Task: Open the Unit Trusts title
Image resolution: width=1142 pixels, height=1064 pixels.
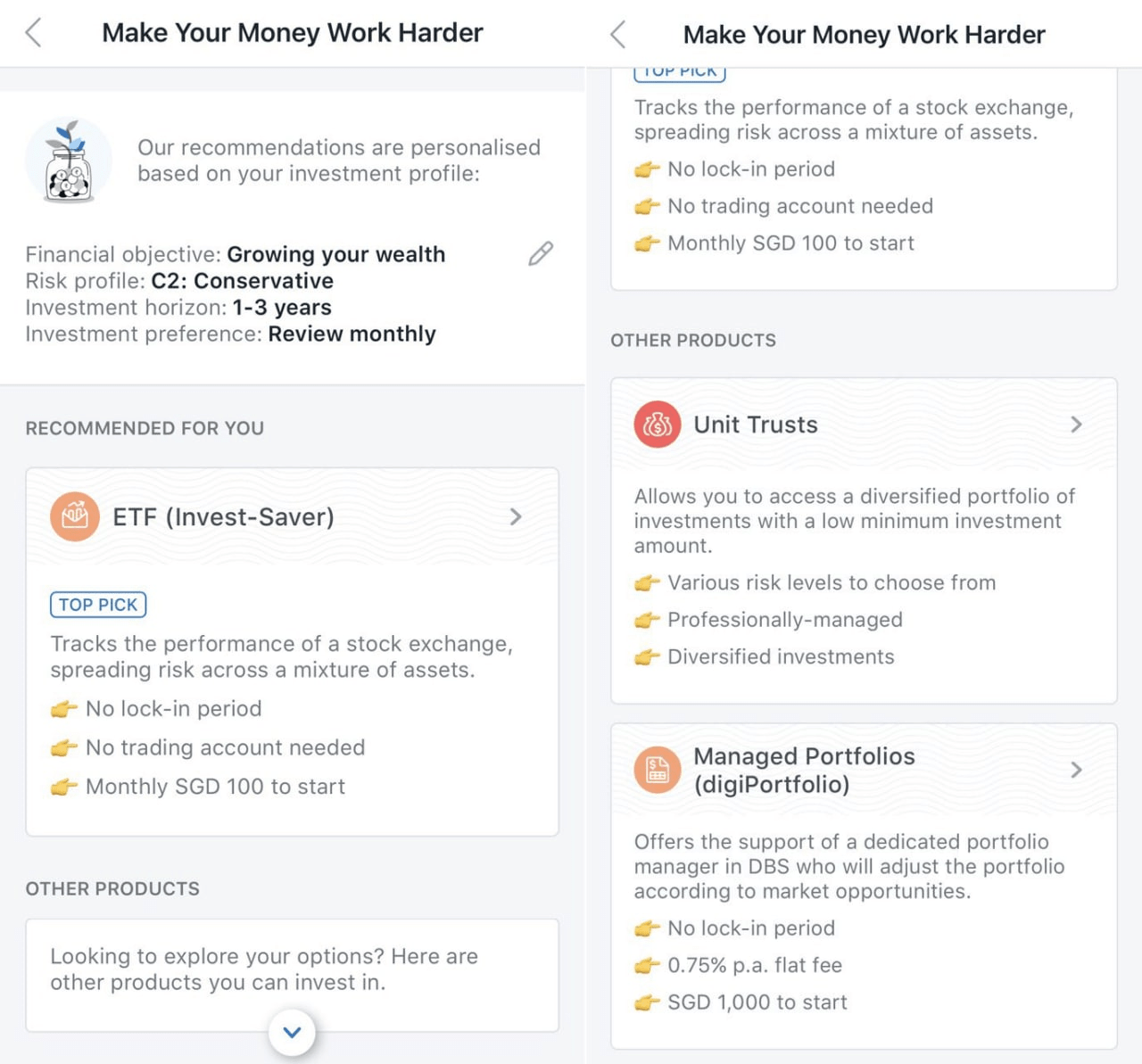Action: [x=756, y=425]
